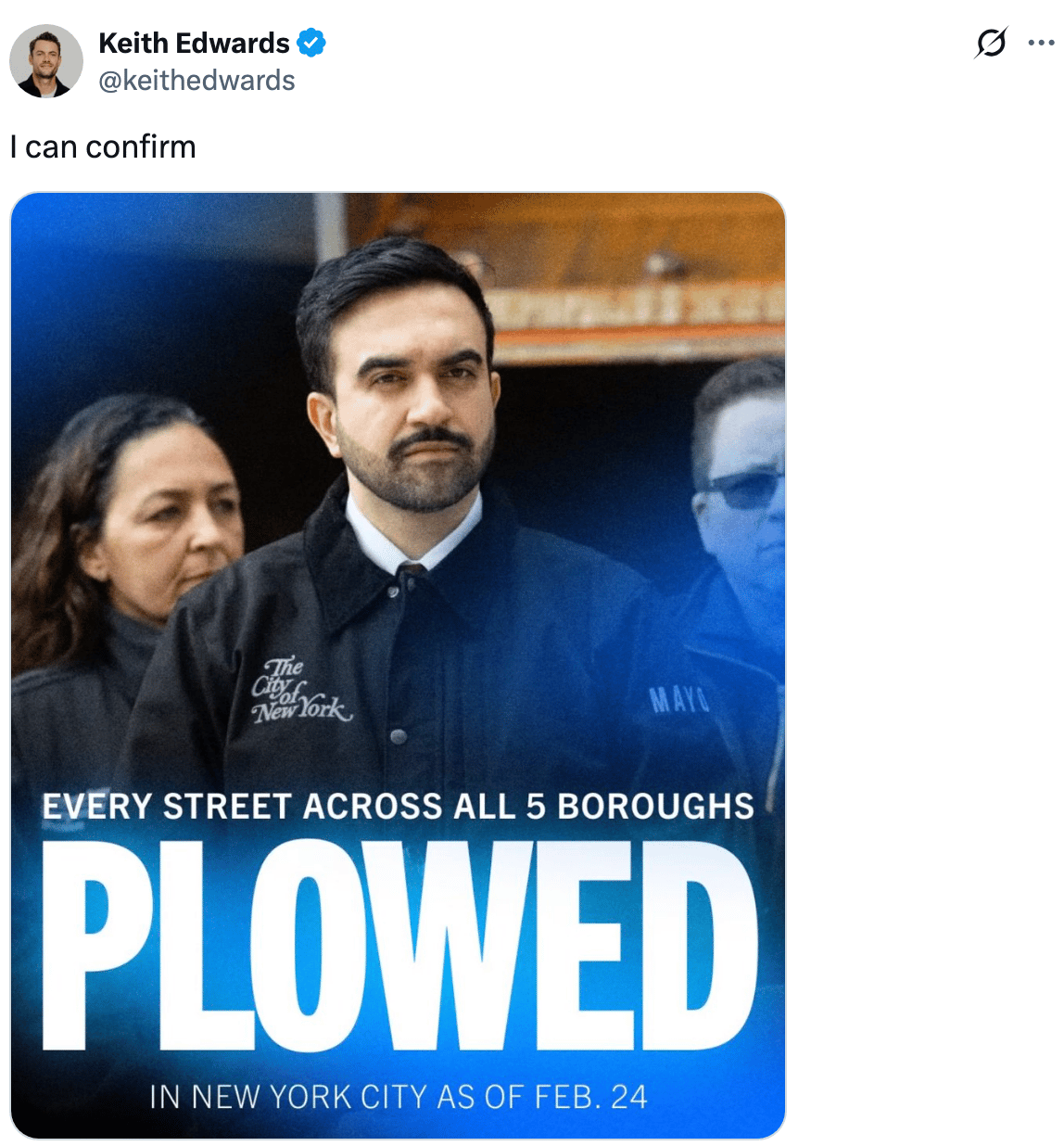Viewport: 1064px width, 1146px height.
Task: Open the three-dot more options menu
Action: pyautogui.click(x=1041, y=43)
